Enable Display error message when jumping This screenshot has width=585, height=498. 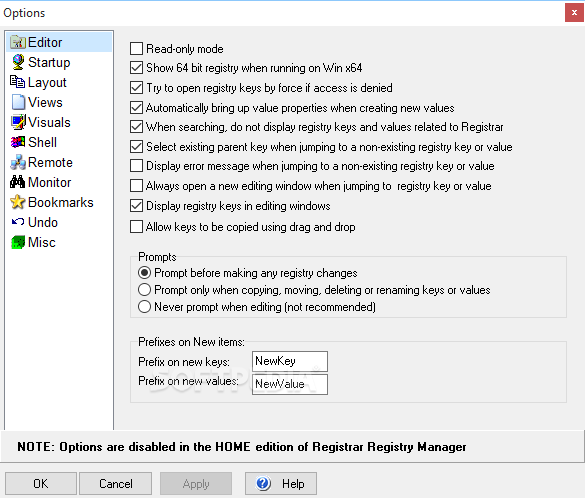pos(137,166)
